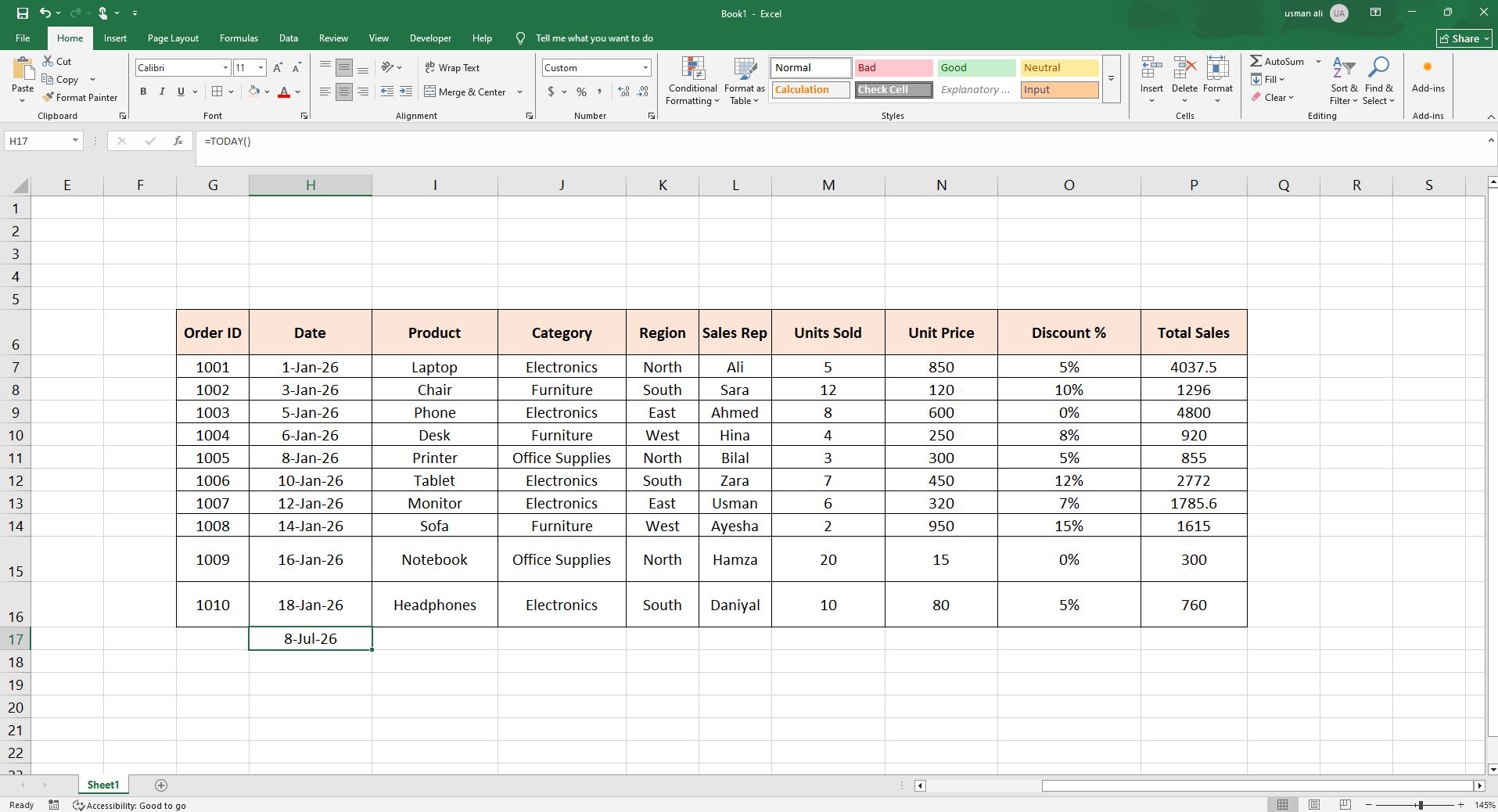Image resolution: width=1498 pixels, height=812 pixels.
Task: Toggle bold formatting
Action: pyautogui.click(x=143, y=92)
